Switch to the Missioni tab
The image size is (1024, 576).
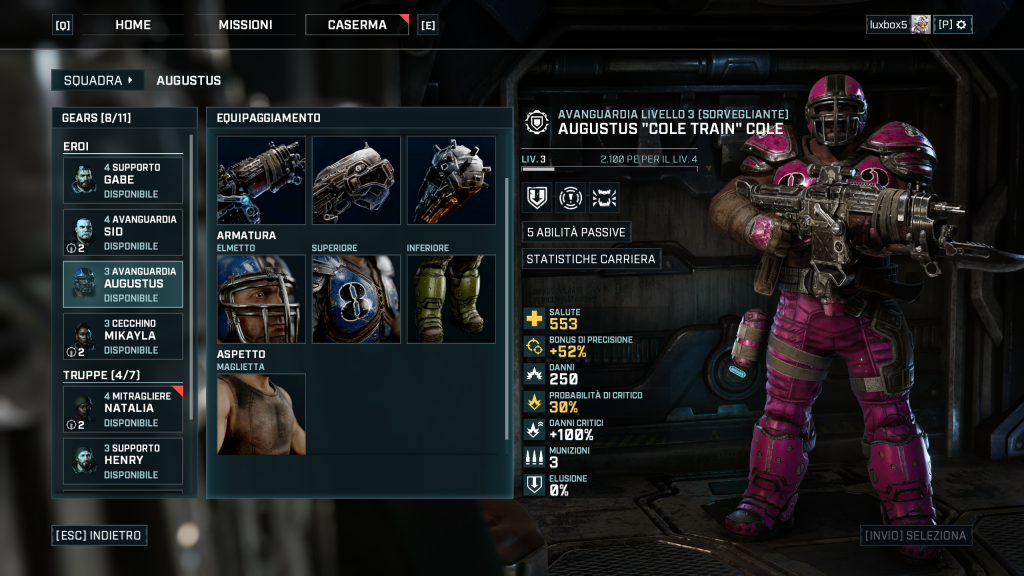pos(246,25)
